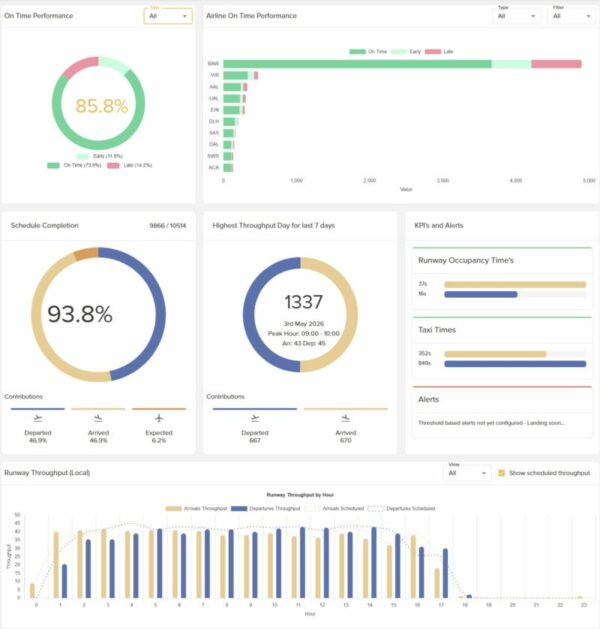Open the Airline On Time Performance Filter dropdown
600x629 pixels.
click(572, 16)
